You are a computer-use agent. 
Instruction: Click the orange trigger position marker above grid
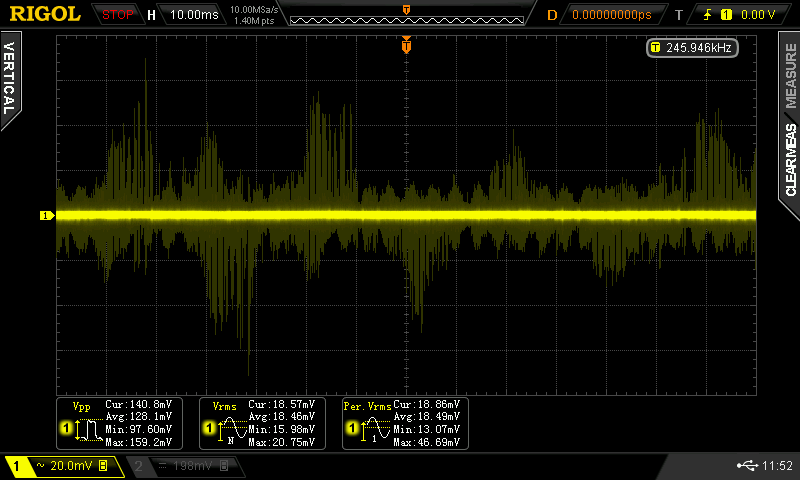coord(406,45)
